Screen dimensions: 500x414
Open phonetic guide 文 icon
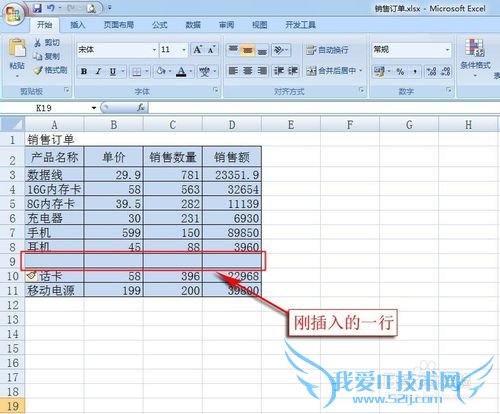204,71
